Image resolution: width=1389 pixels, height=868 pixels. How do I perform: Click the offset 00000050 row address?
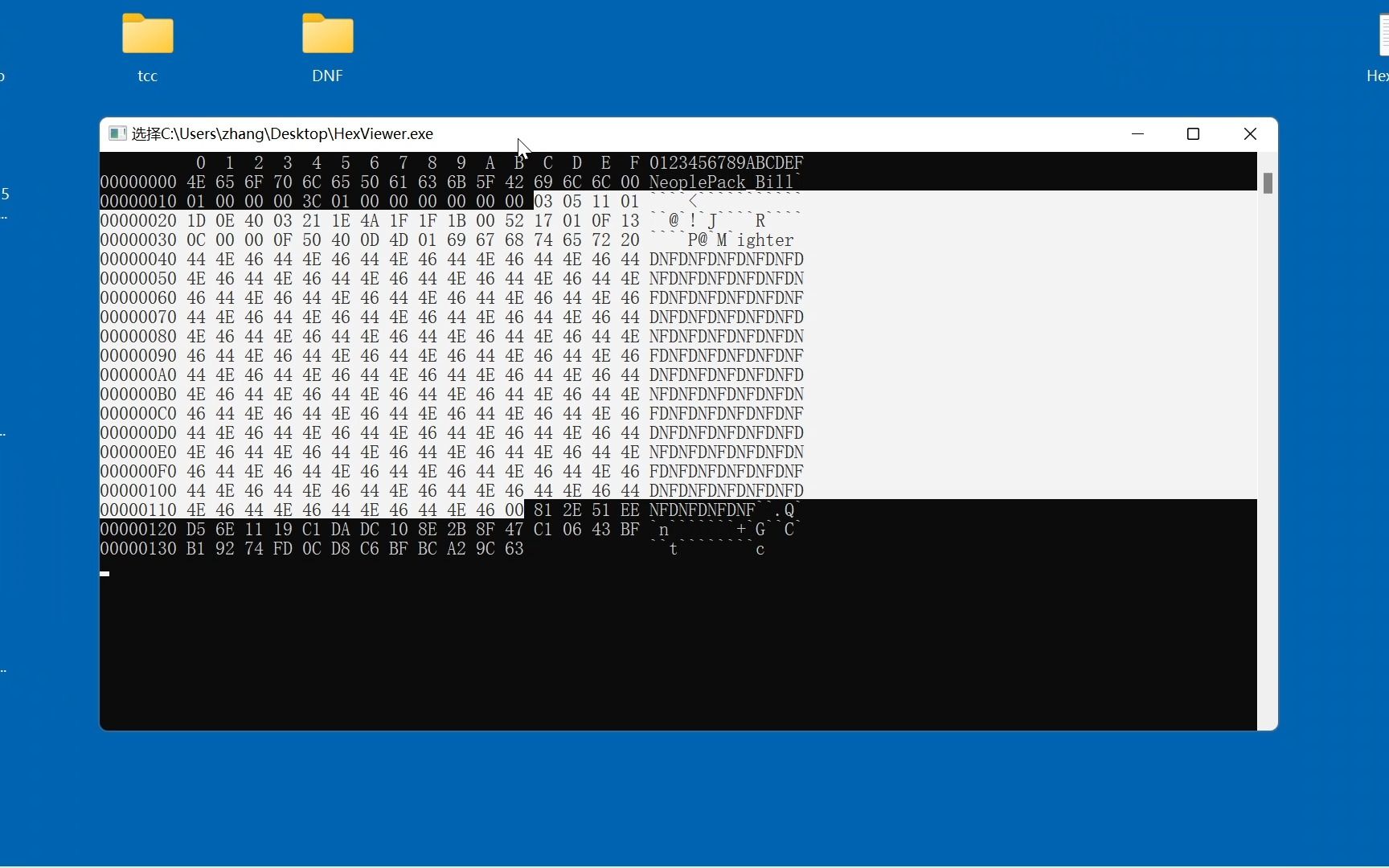138,279
